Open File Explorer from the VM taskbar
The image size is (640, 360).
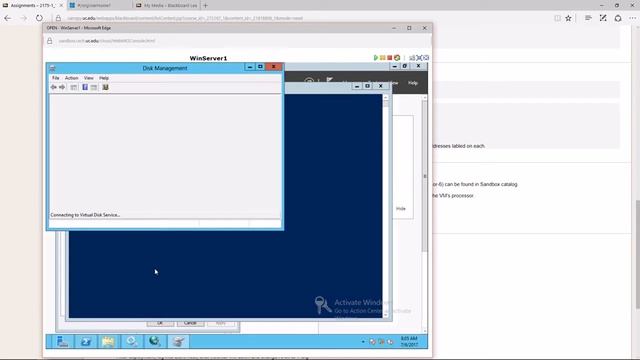tap(108, 341)
